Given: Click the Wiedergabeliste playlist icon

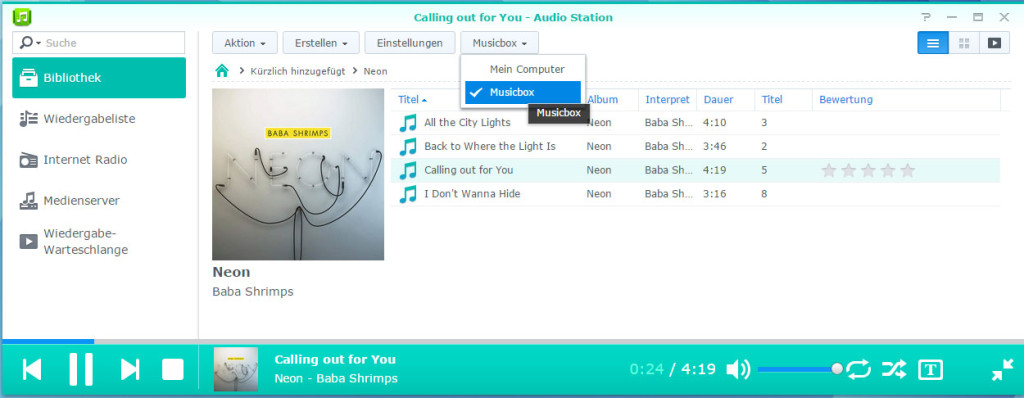Looking at the screenshot, I should pyautogui.click(x=29, y=119).
